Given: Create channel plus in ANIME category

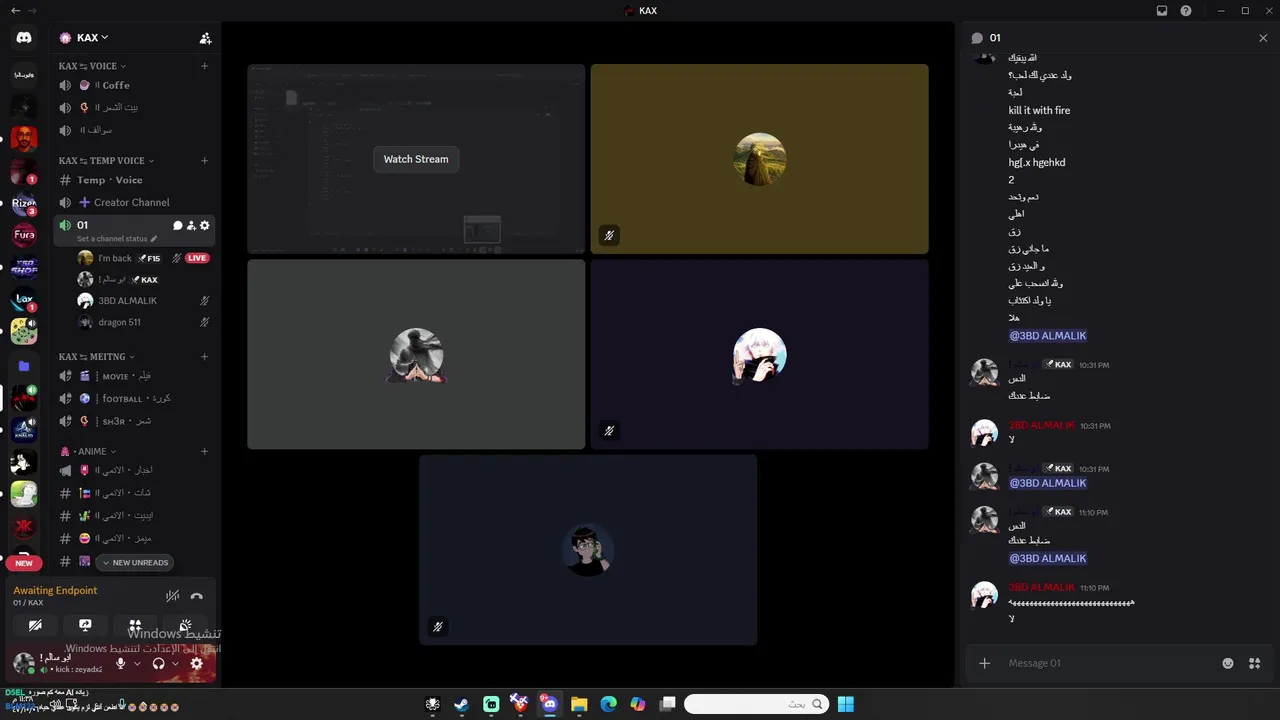Looking at the screenshot, I should (x=204, y=451).
